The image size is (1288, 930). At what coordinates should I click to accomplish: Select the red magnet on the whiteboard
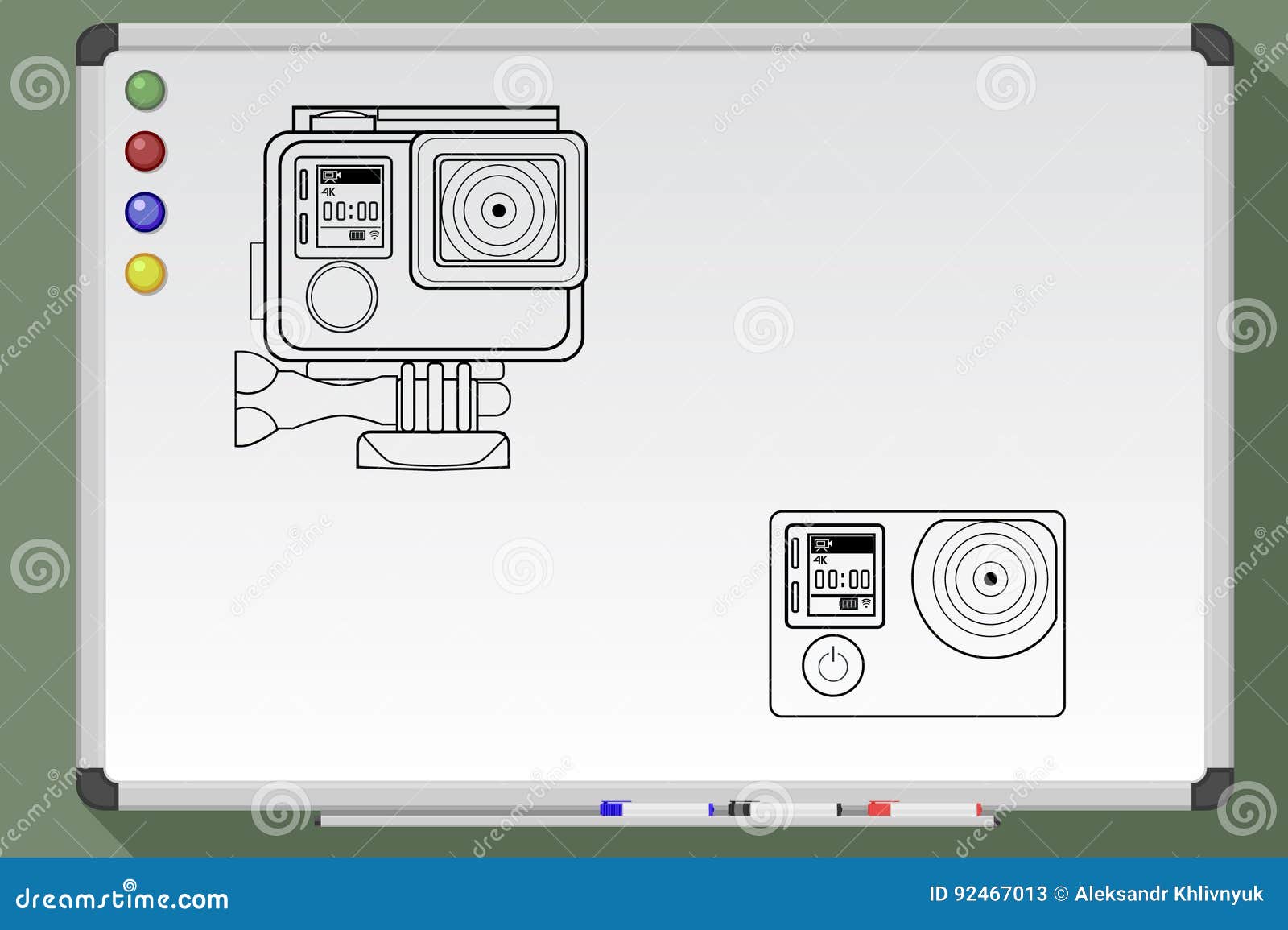click(x=145, y=150)
